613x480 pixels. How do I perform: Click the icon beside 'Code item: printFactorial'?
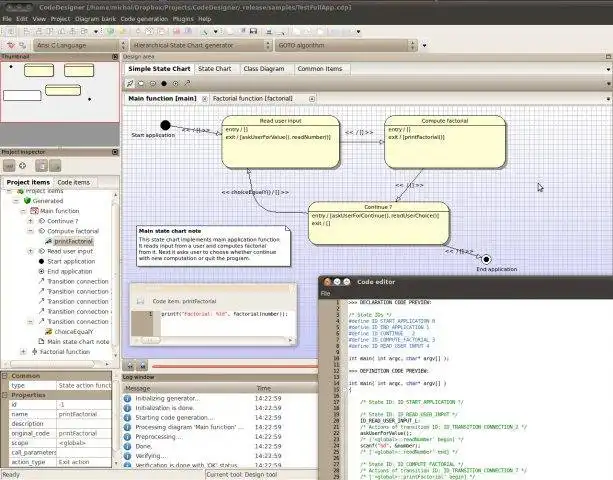point(140,301)
